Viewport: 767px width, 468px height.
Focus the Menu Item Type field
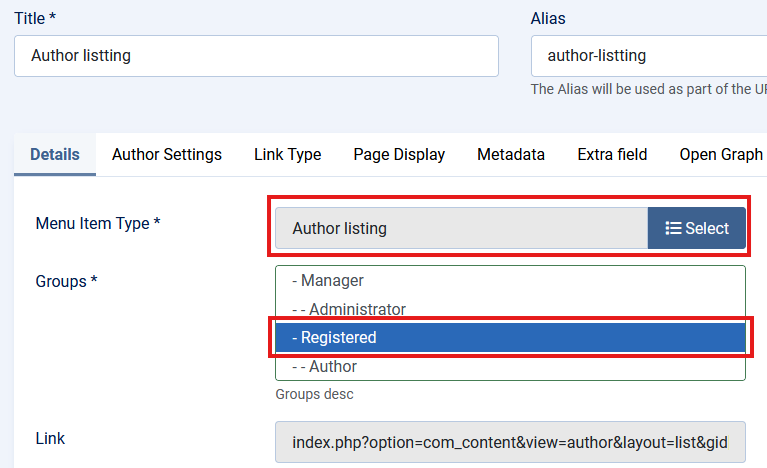click(x=462, y=228)
